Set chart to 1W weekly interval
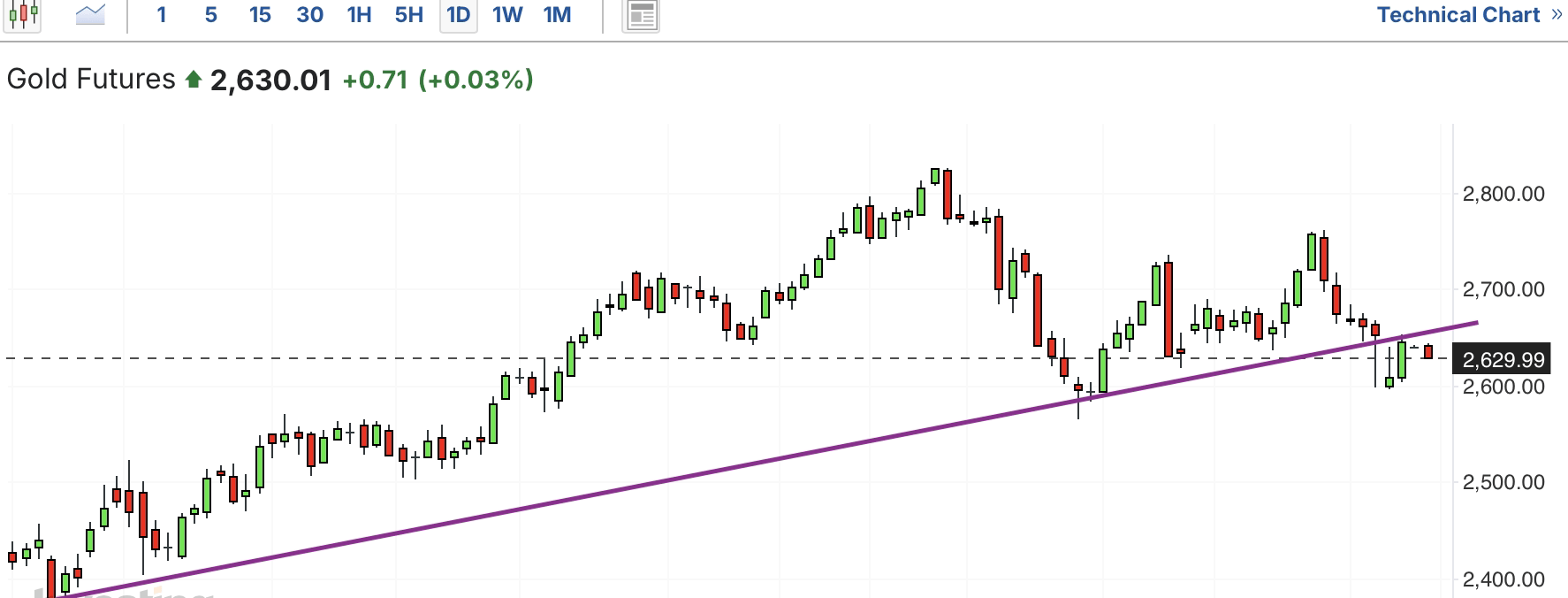Screen dimensions: 1568x598 pos(507,15)
